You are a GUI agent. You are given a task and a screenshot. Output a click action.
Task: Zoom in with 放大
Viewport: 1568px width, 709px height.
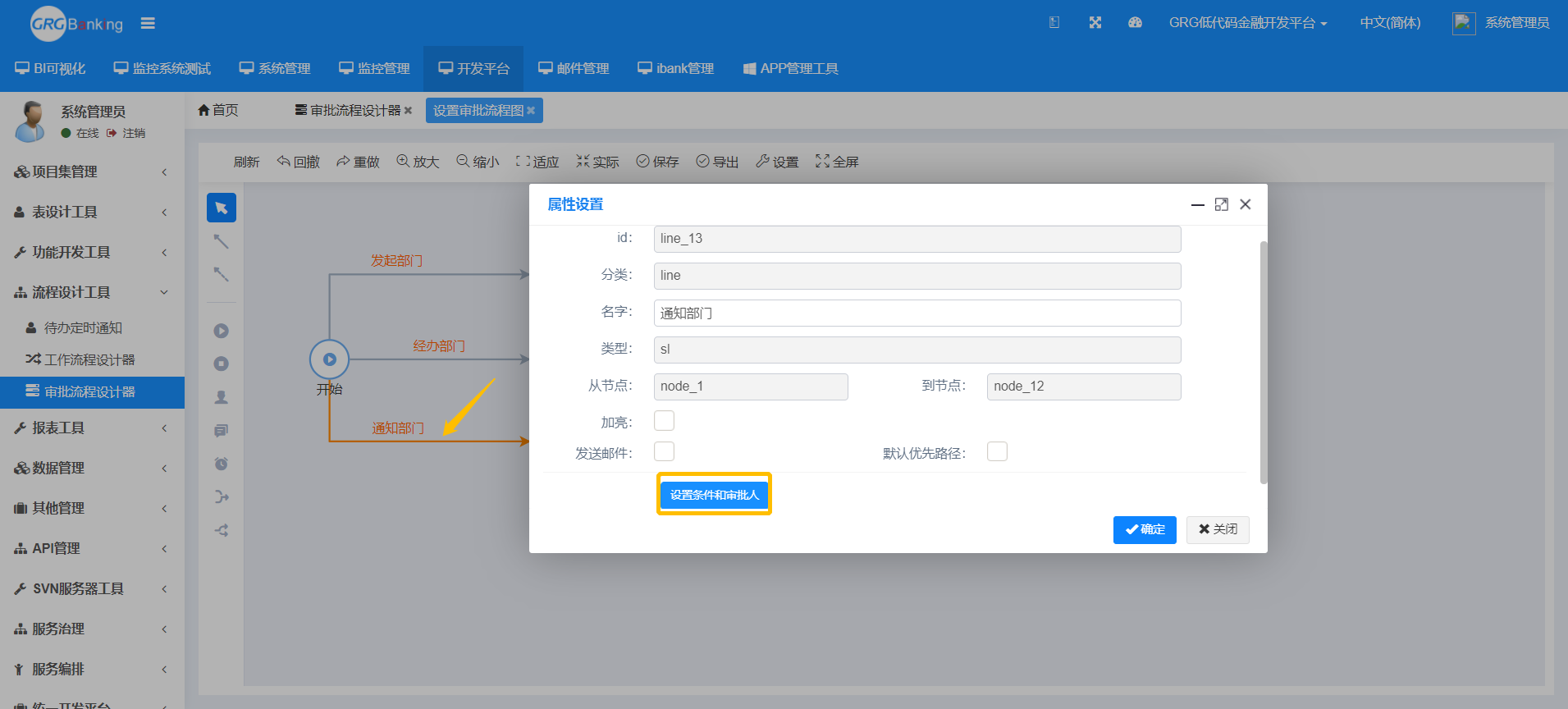pos(418,162)
